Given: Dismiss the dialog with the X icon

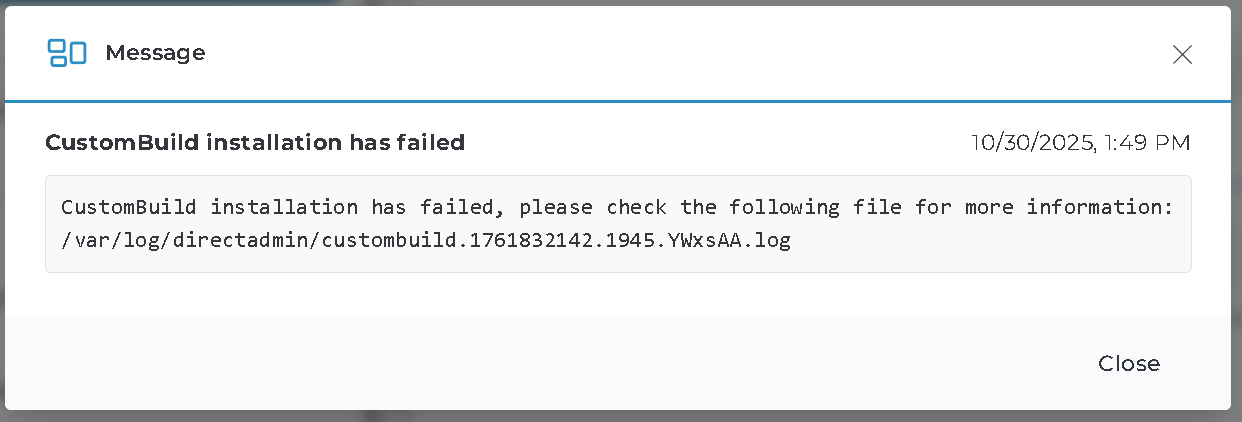Looking at the screenshot, I should point(1182,55).
